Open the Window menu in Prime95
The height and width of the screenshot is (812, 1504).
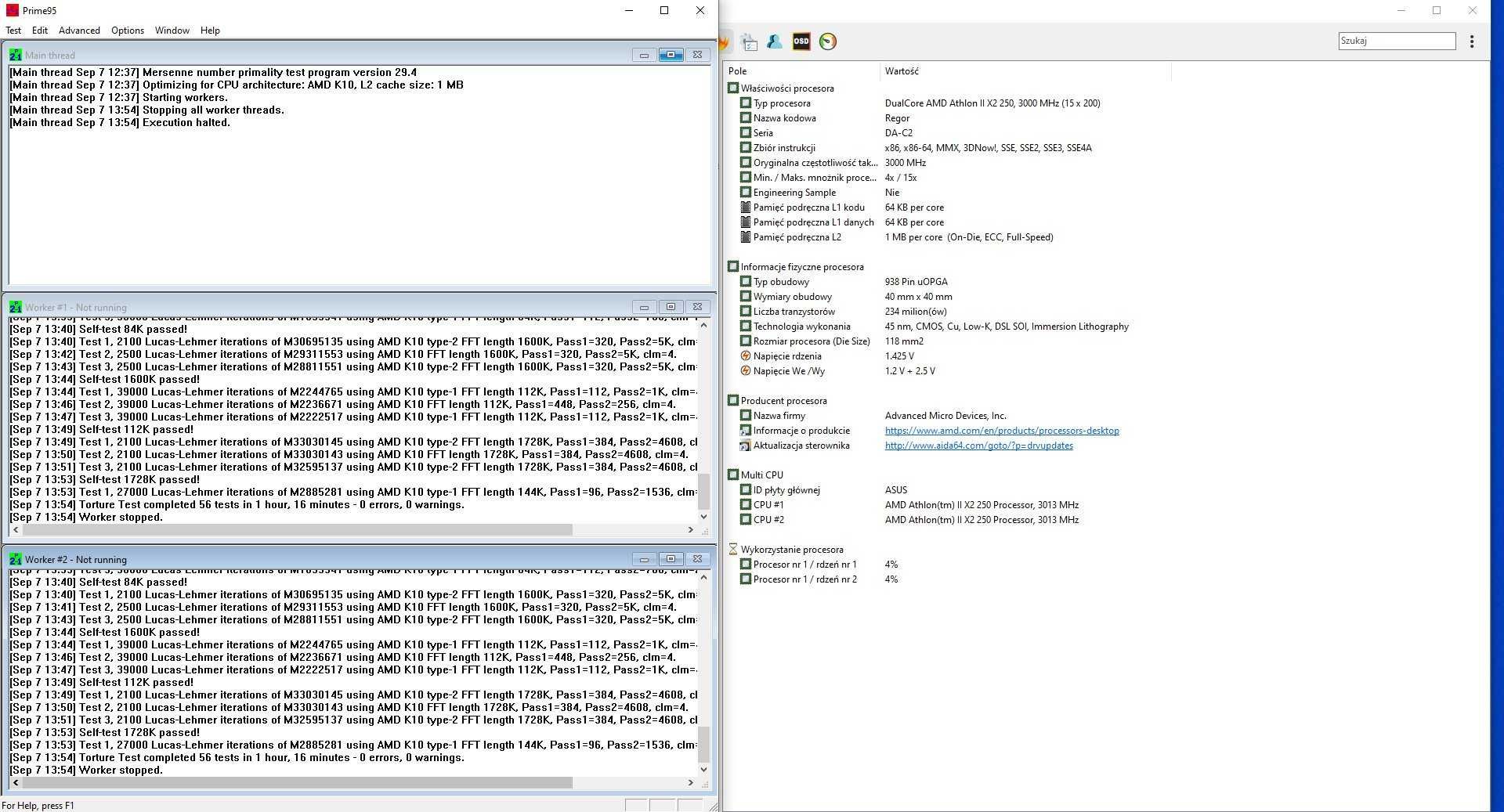(172, 31)
